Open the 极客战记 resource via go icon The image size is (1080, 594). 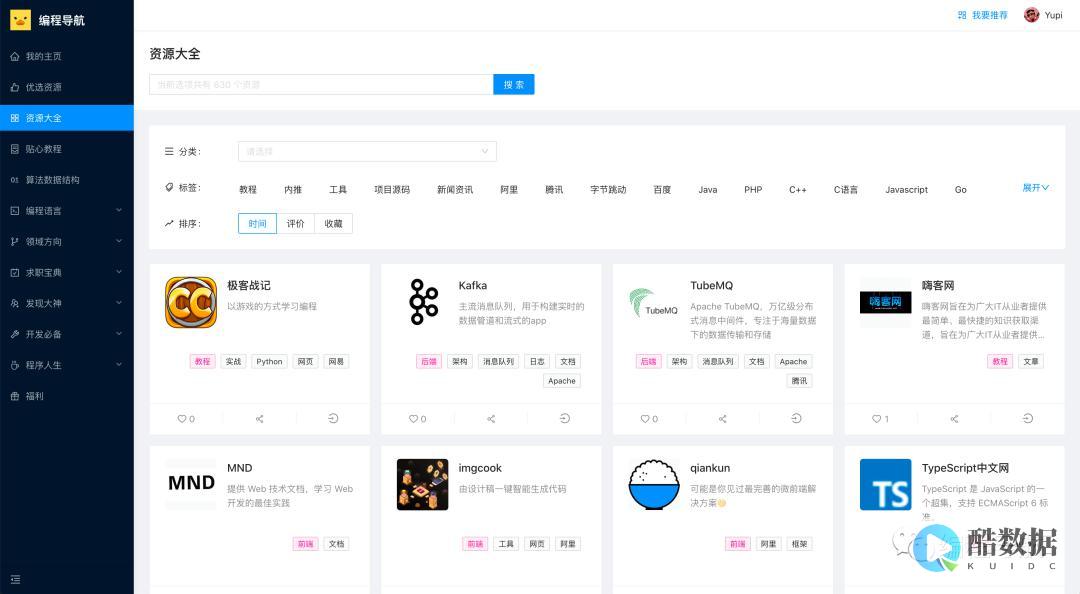pyautogui.click(x=333, y=418)
